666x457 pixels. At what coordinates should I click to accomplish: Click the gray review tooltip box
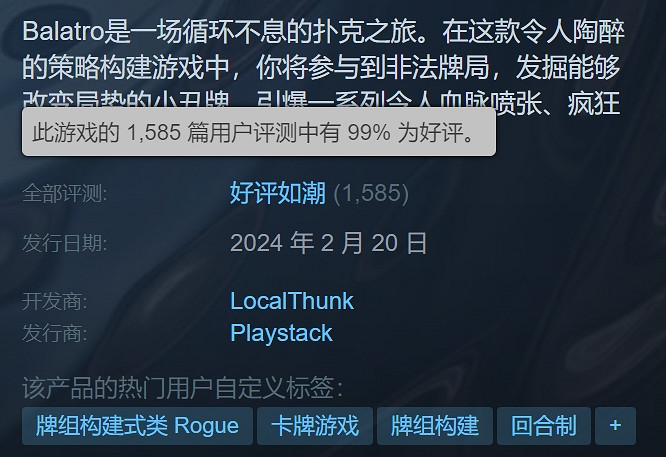point(259,132)
